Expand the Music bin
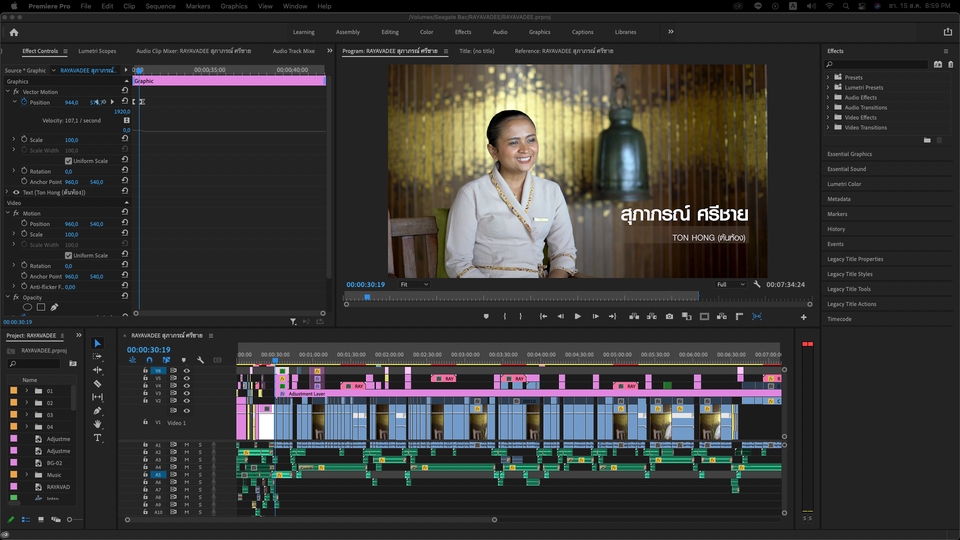 click(26, 474)
